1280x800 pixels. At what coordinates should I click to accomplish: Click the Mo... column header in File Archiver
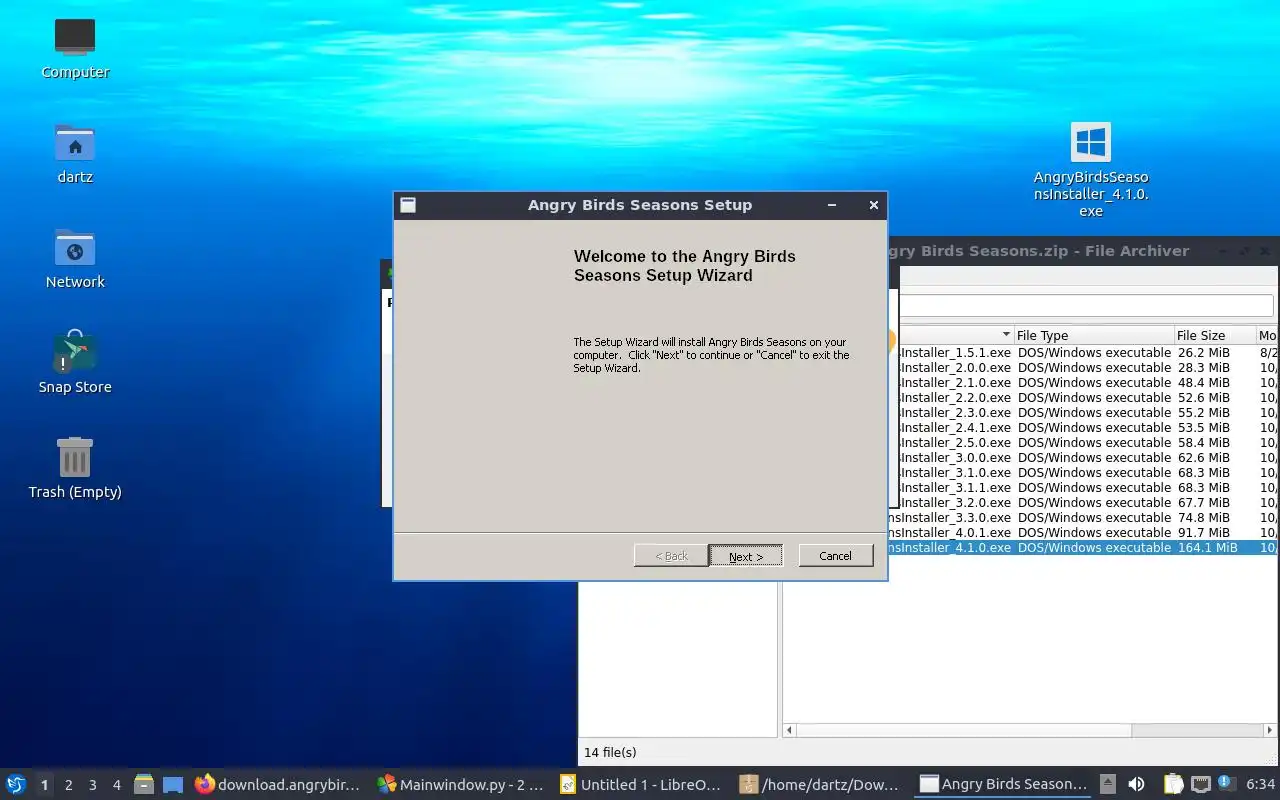1268,335
